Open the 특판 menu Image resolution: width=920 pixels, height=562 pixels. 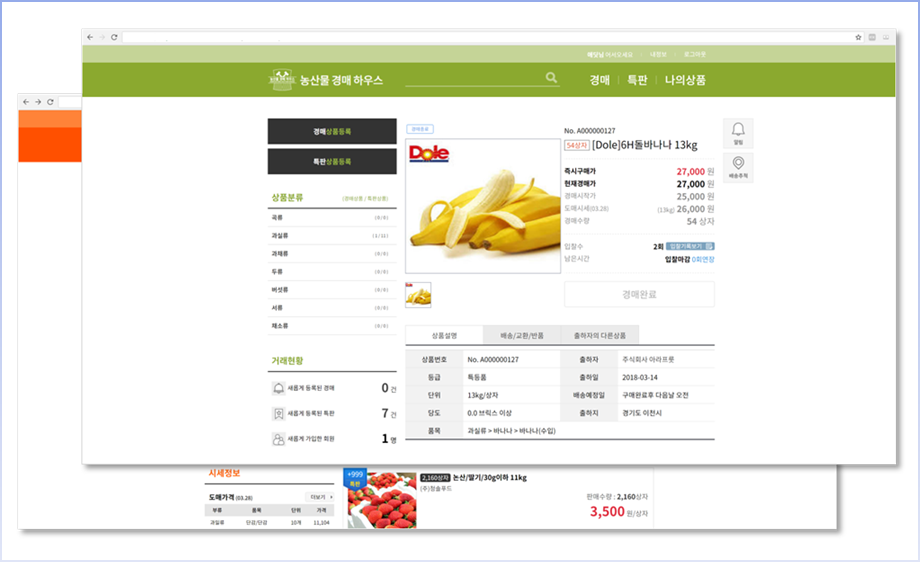click(x=637, y=80)
